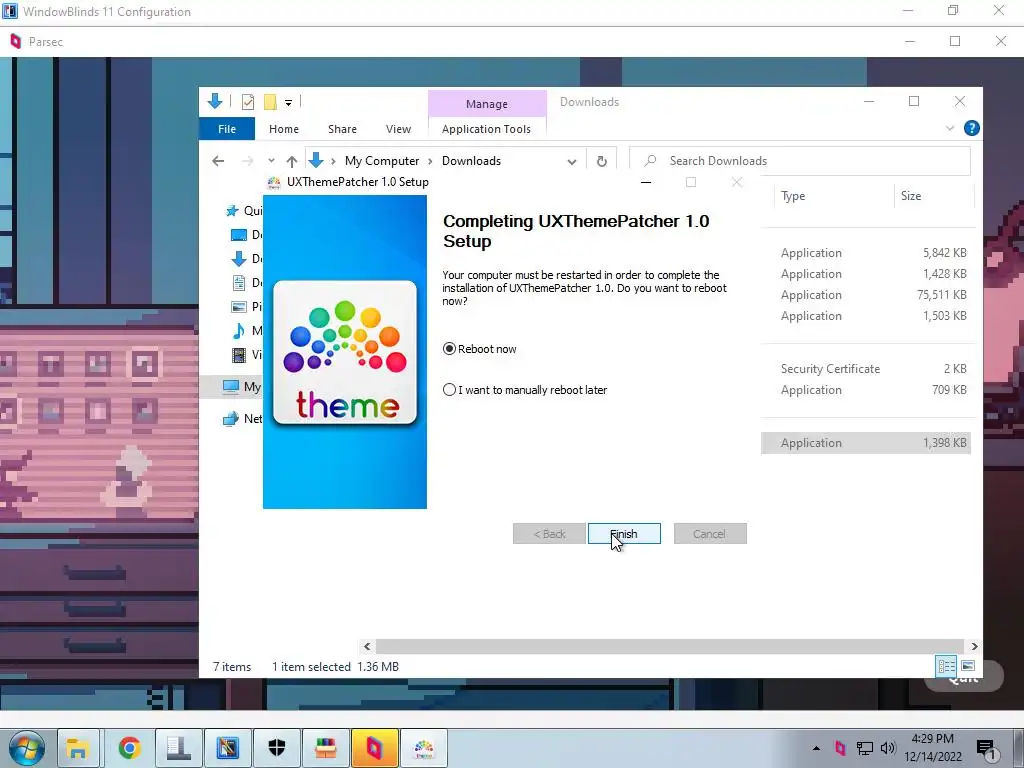
Task: Select the 1,503 KB Application row
Action: [x=866, y=315]
